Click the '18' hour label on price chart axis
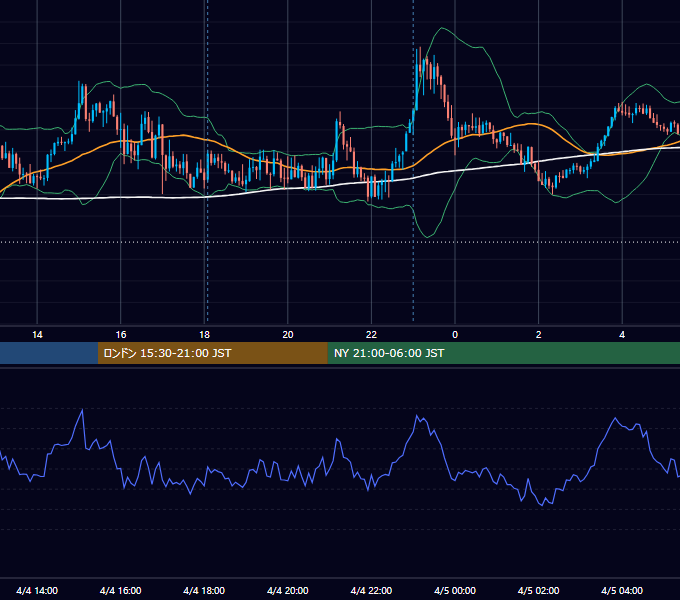Viewport: 680px width, 600px height. pyautogui.click(x=204, y=335)
